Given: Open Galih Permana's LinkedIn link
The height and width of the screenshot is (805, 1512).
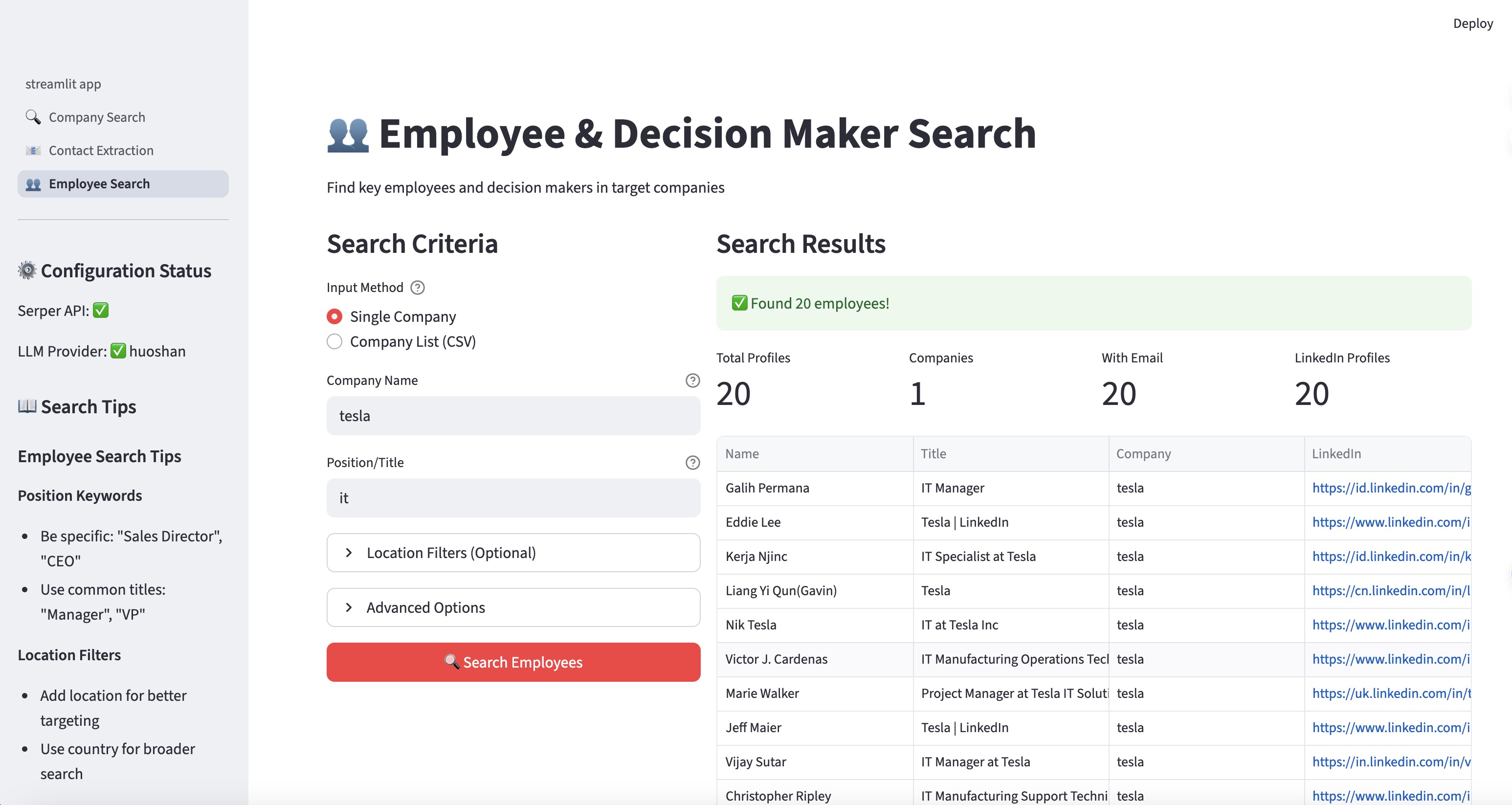Looking at the screenshot, I should pos(1391,488).
